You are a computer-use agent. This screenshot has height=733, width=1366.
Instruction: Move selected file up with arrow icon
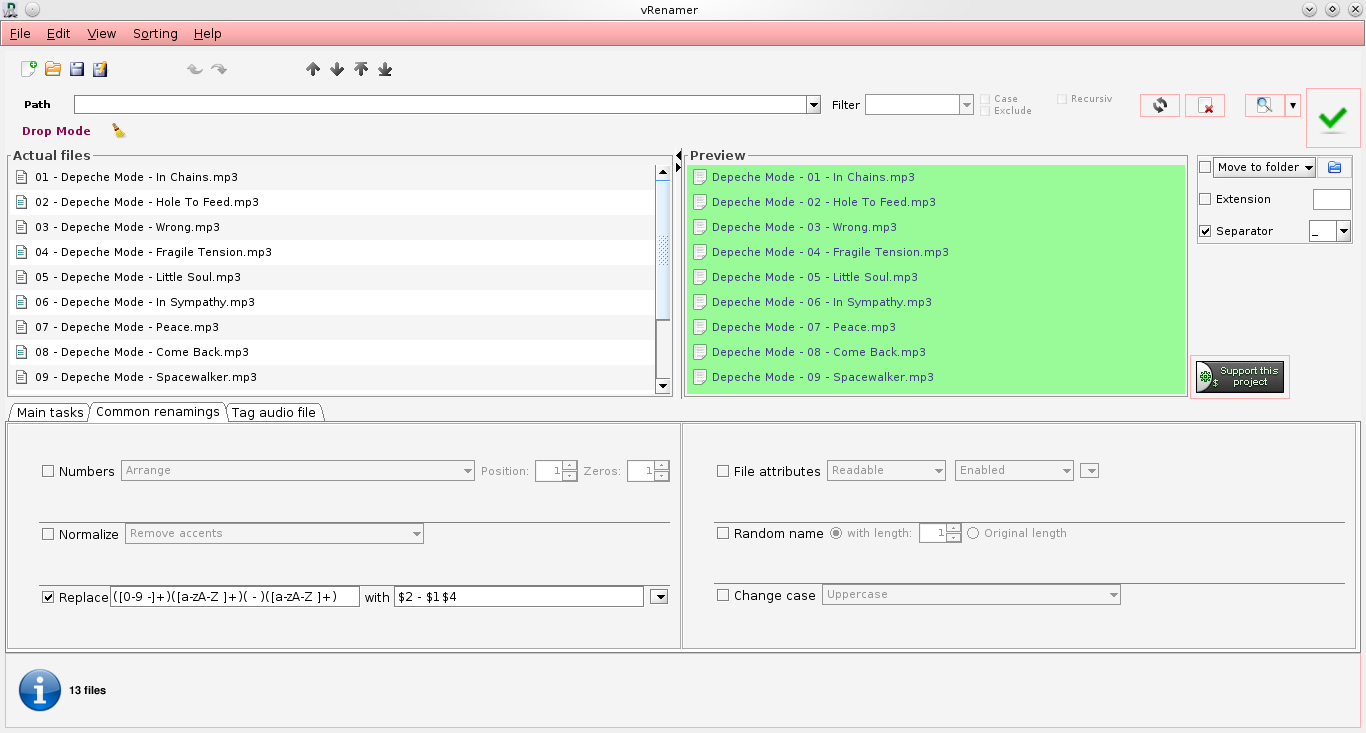[313, 69]
